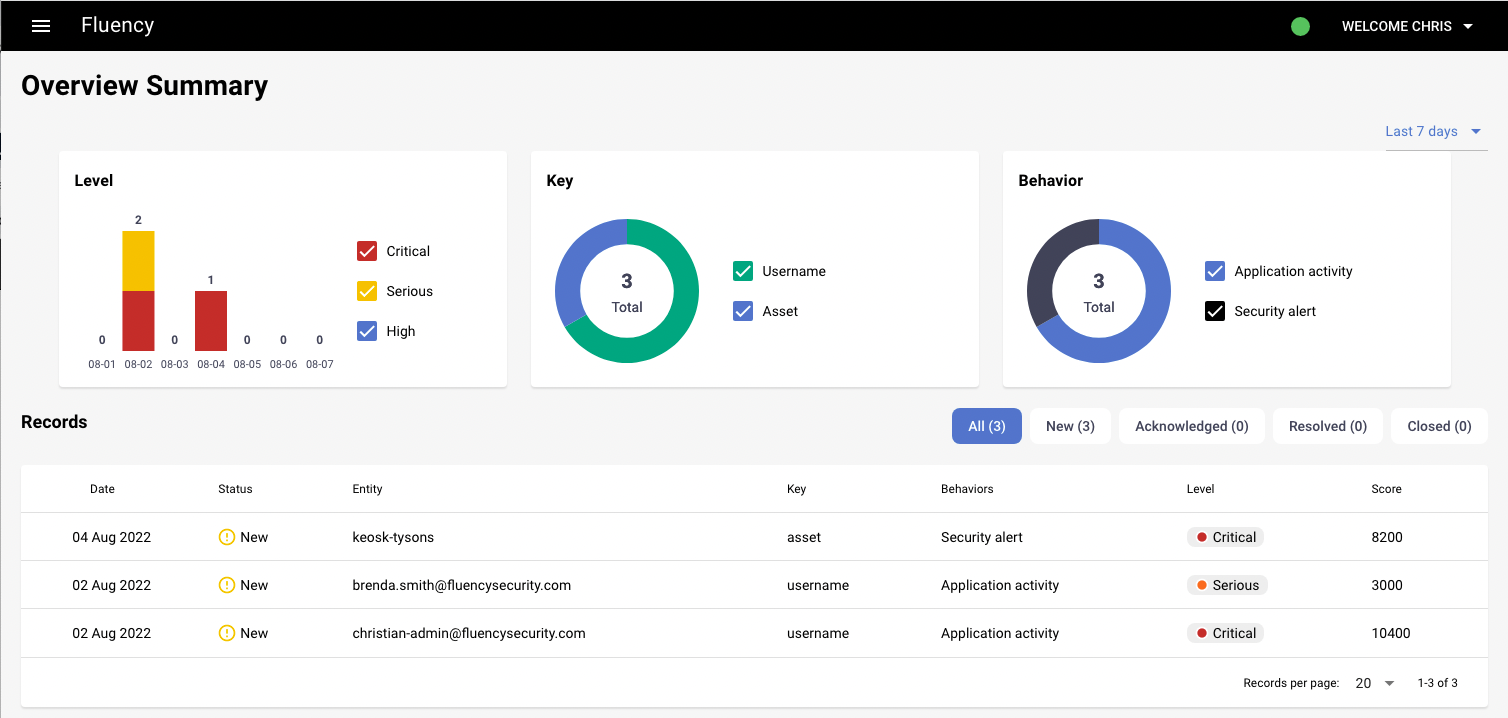Select the All (3) records filter
The height and width of the screenshot is (718, 1508).
pos(987,426)
